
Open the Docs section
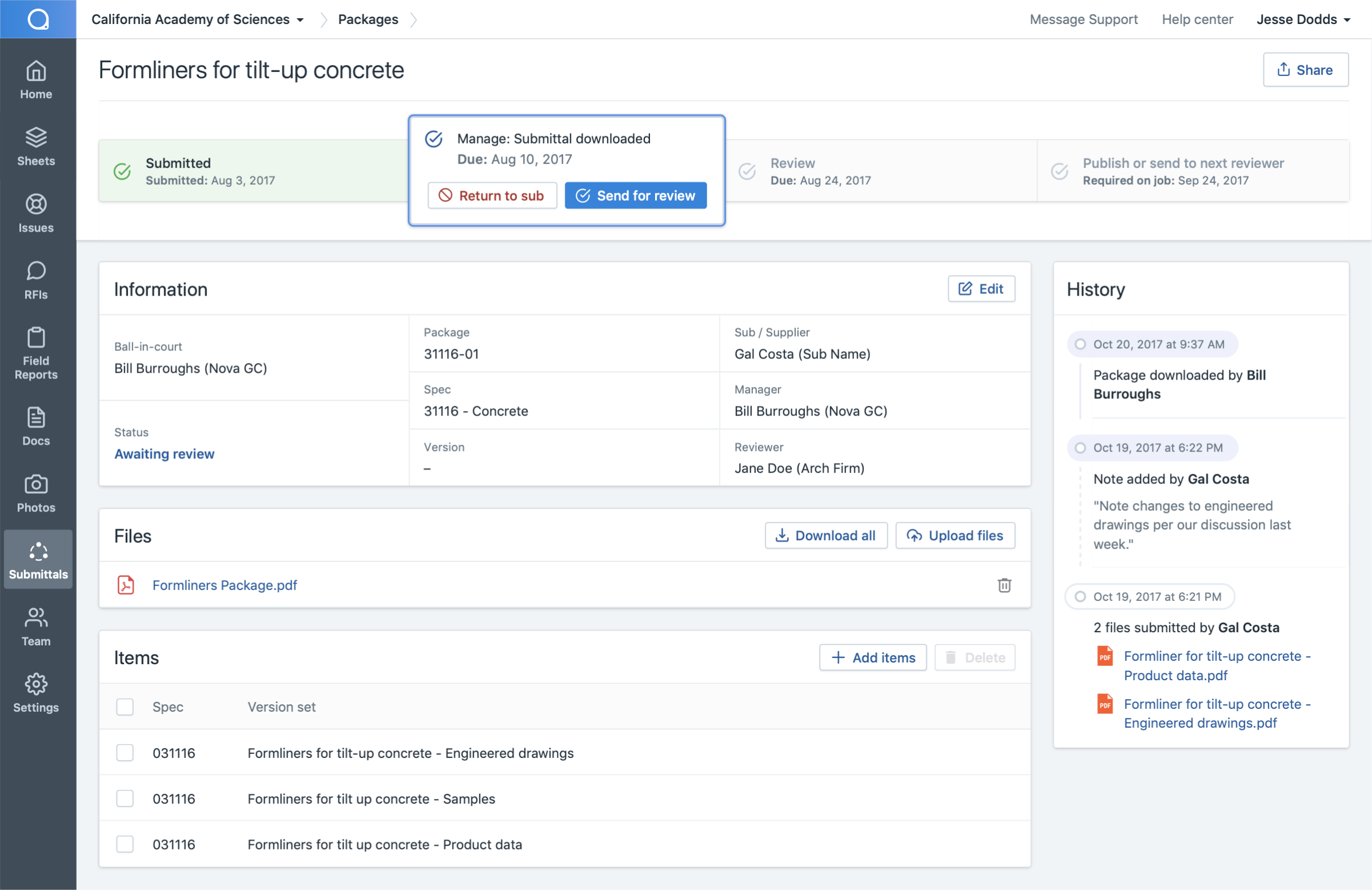coord(36,426)
